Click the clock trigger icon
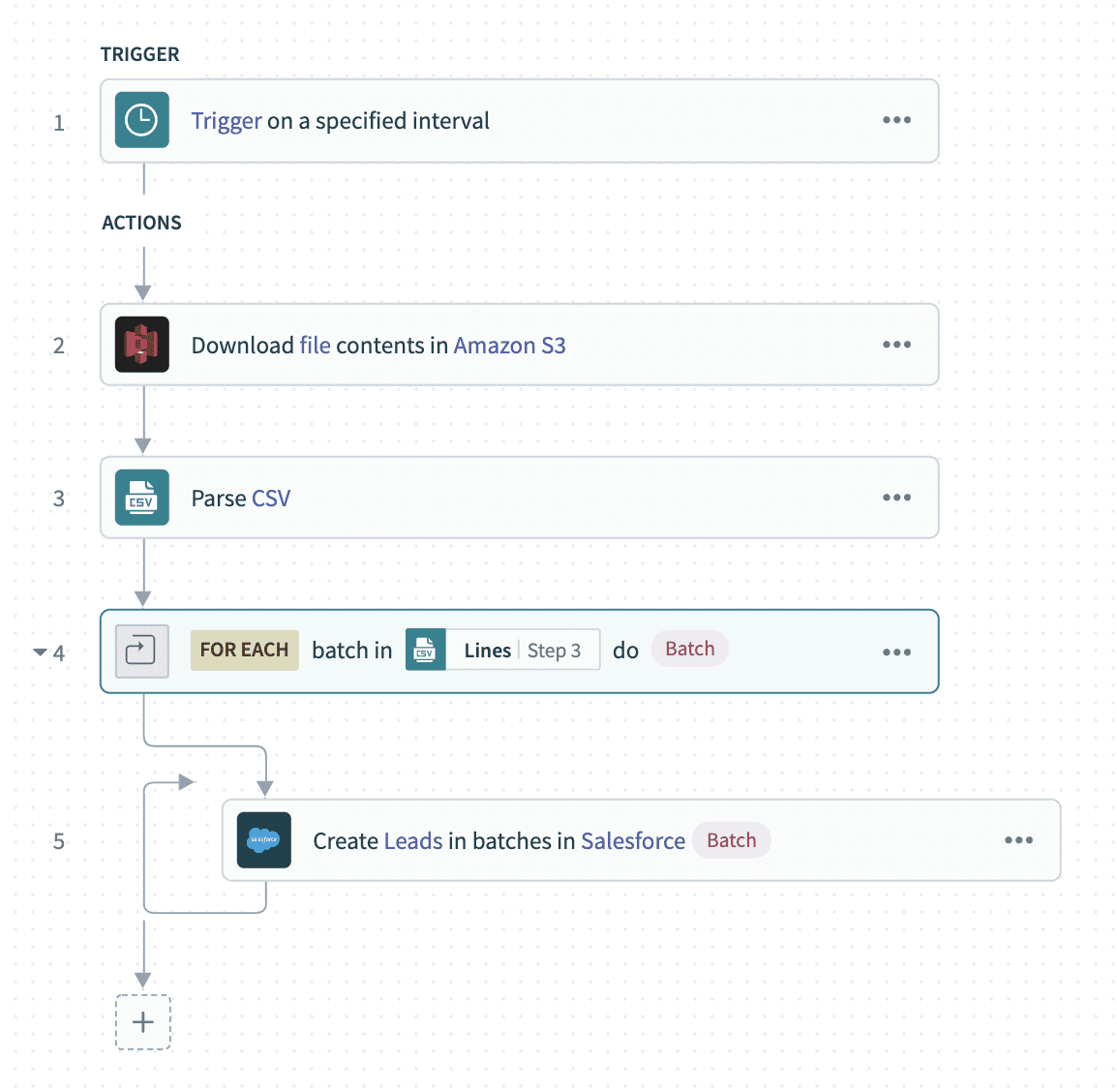Viewport: 1117px width, 1092px height. [141, 120]
